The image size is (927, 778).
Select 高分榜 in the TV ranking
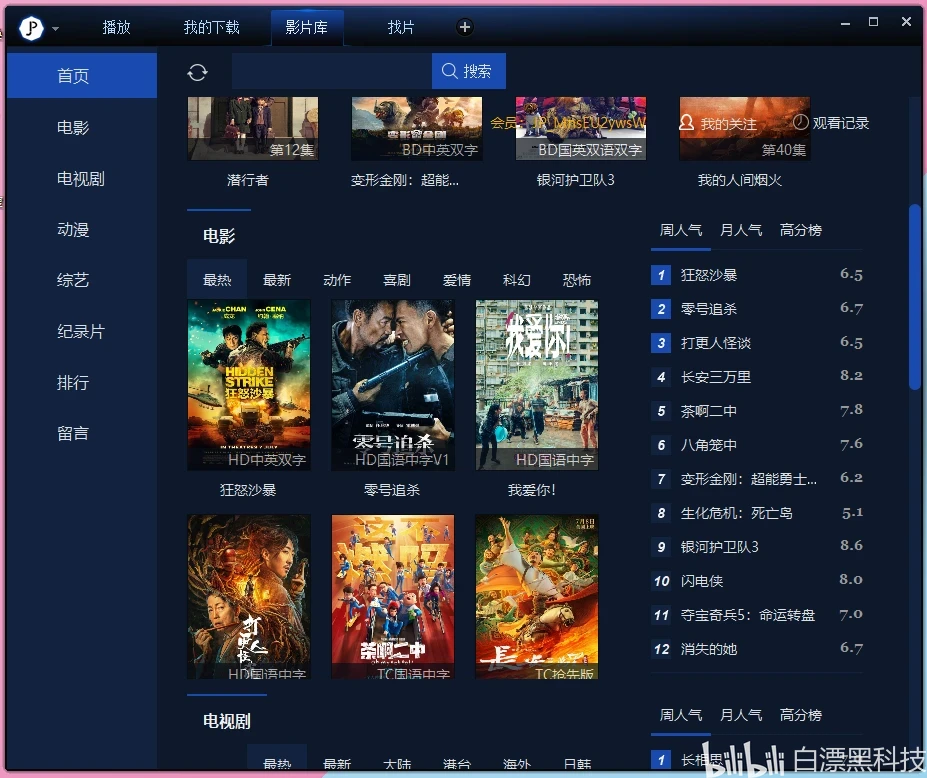[x=800, y=715]
